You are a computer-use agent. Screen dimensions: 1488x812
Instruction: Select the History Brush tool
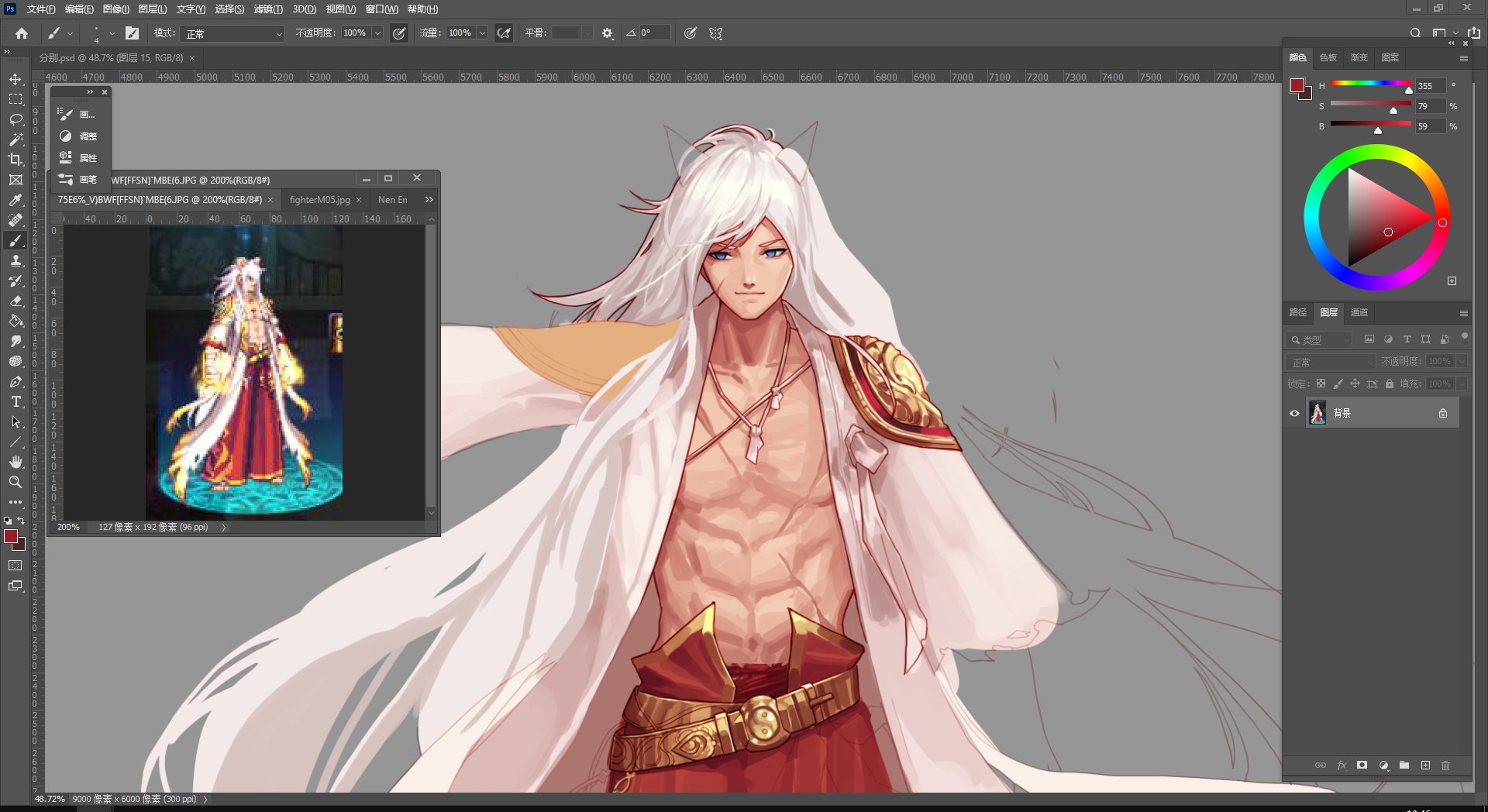15,280
